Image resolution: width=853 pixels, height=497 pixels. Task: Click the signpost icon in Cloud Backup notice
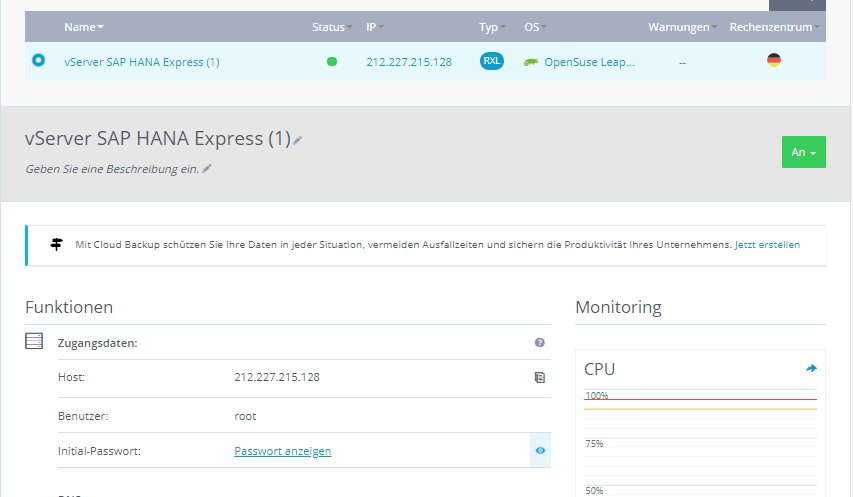(x=56, y=244)
